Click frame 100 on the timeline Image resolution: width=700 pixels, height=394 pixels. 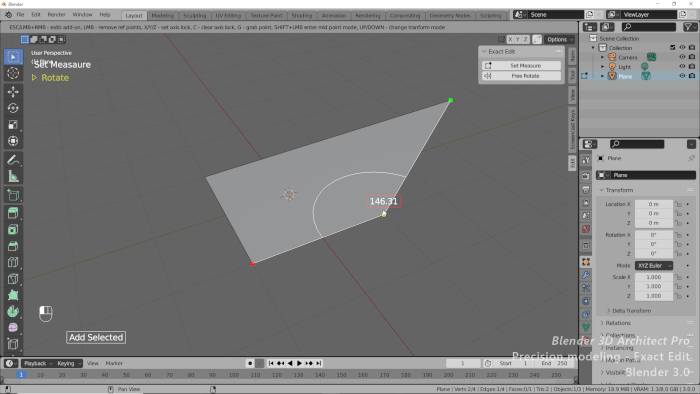click(233, 375)
